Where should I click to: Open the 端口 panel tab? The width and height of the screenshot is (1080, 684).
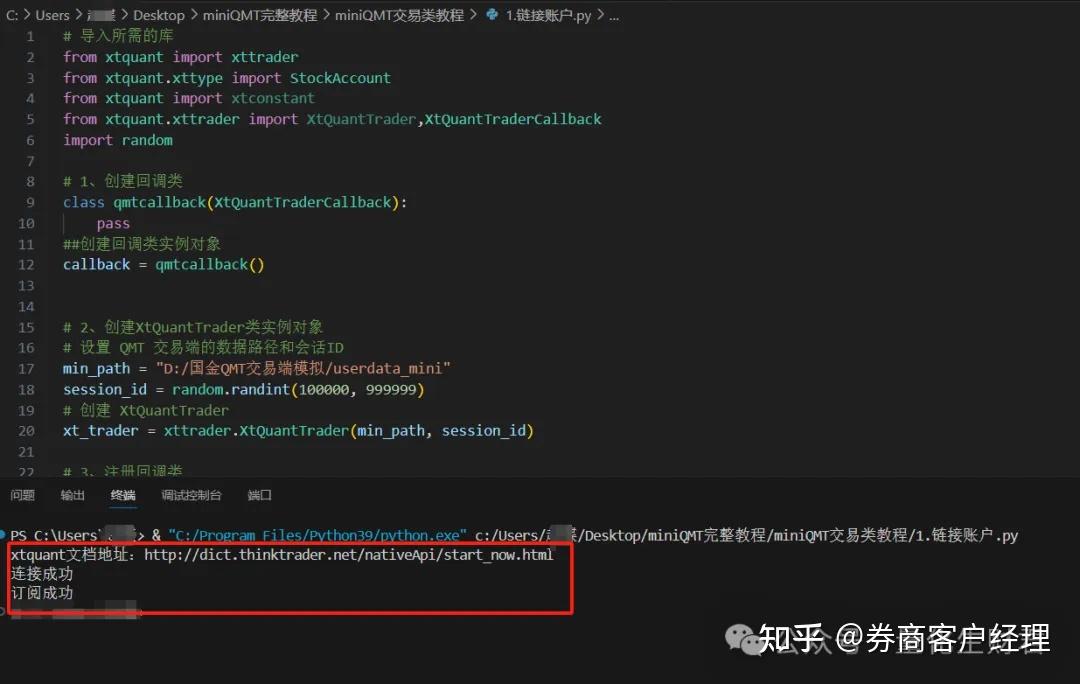click(x=258, y=495)
